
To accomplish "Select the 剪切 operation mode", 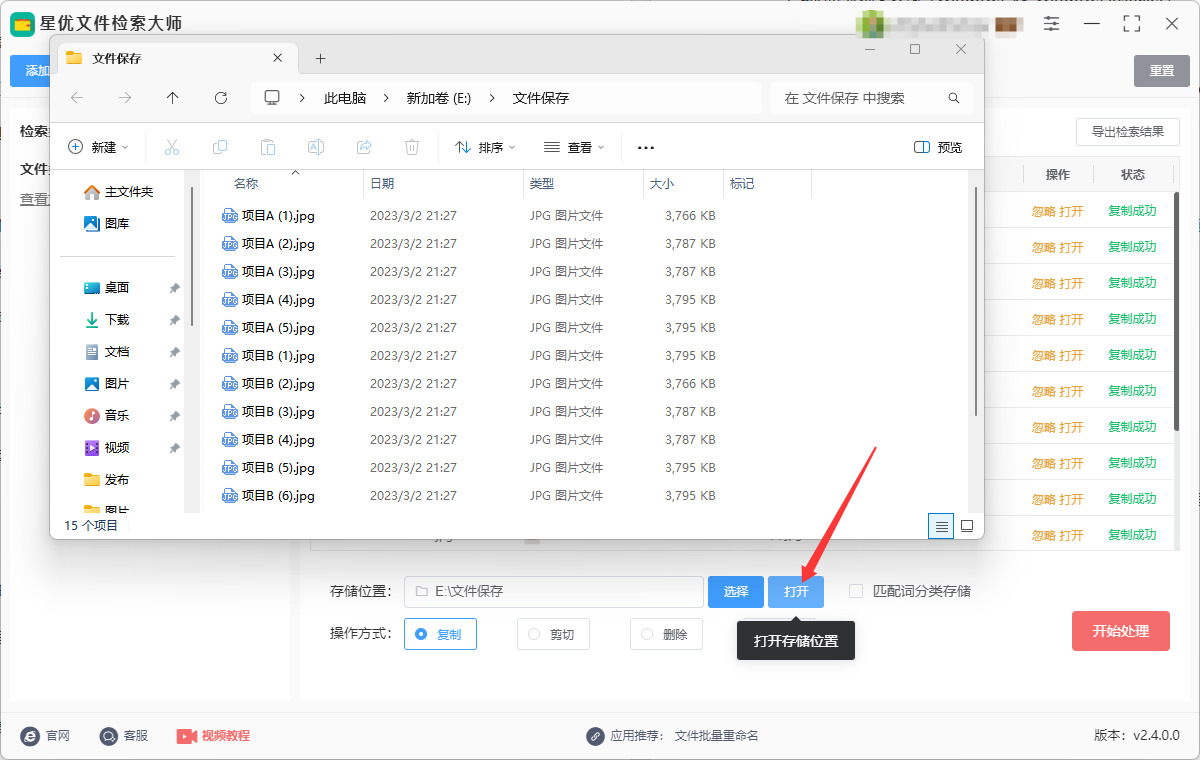I will click(x=553, y=634).
